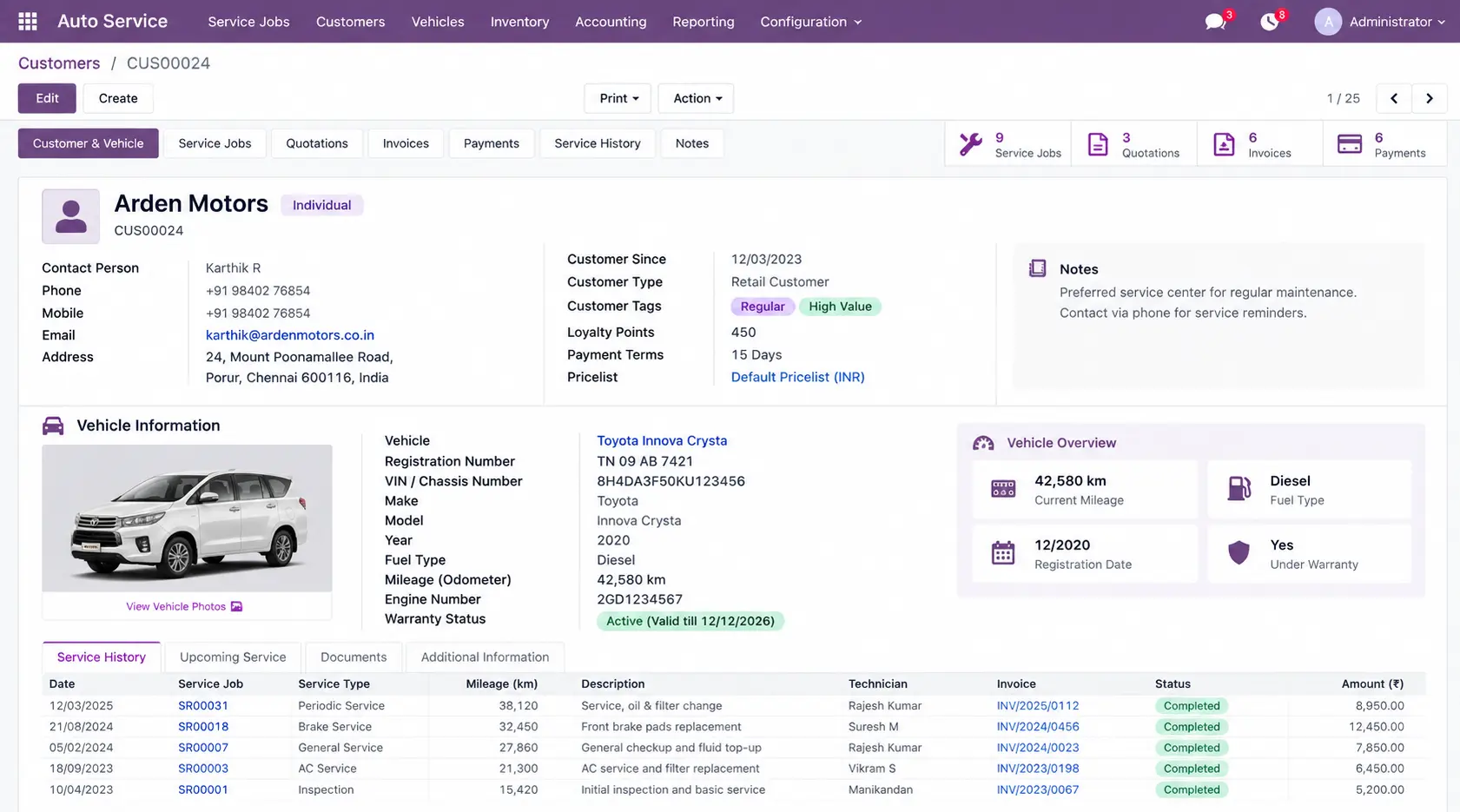Image resolution: width=1460 pixels, height=812 pixels.
Task: Click the customer avatar placeholder image
Action: pos(70,216)
